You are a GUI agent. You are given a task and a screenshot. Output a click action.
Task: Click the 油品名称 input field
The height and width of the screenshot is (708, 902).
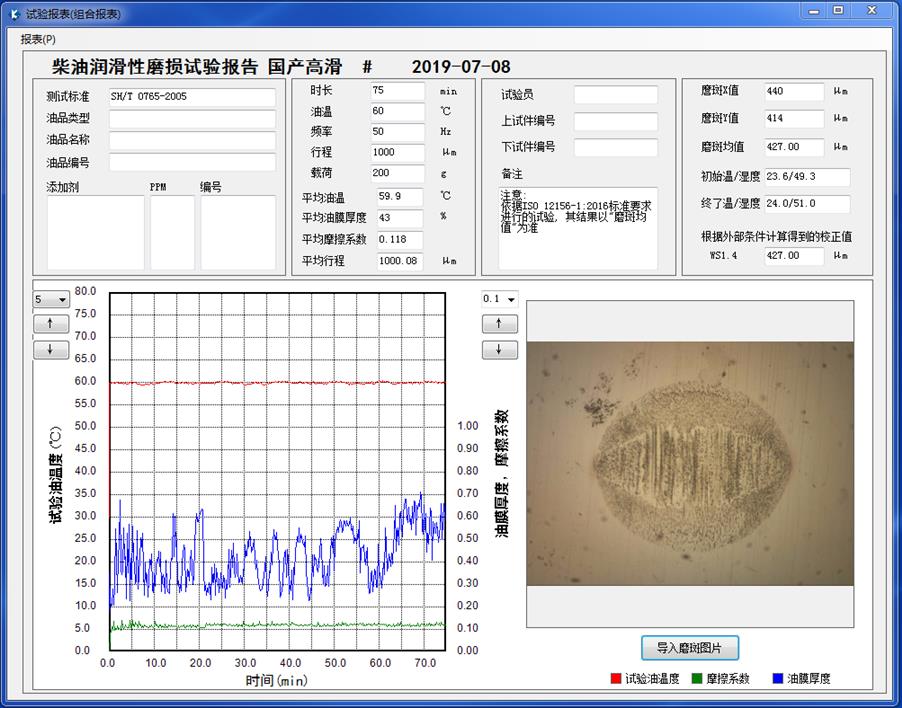click(x=192, y=140)
